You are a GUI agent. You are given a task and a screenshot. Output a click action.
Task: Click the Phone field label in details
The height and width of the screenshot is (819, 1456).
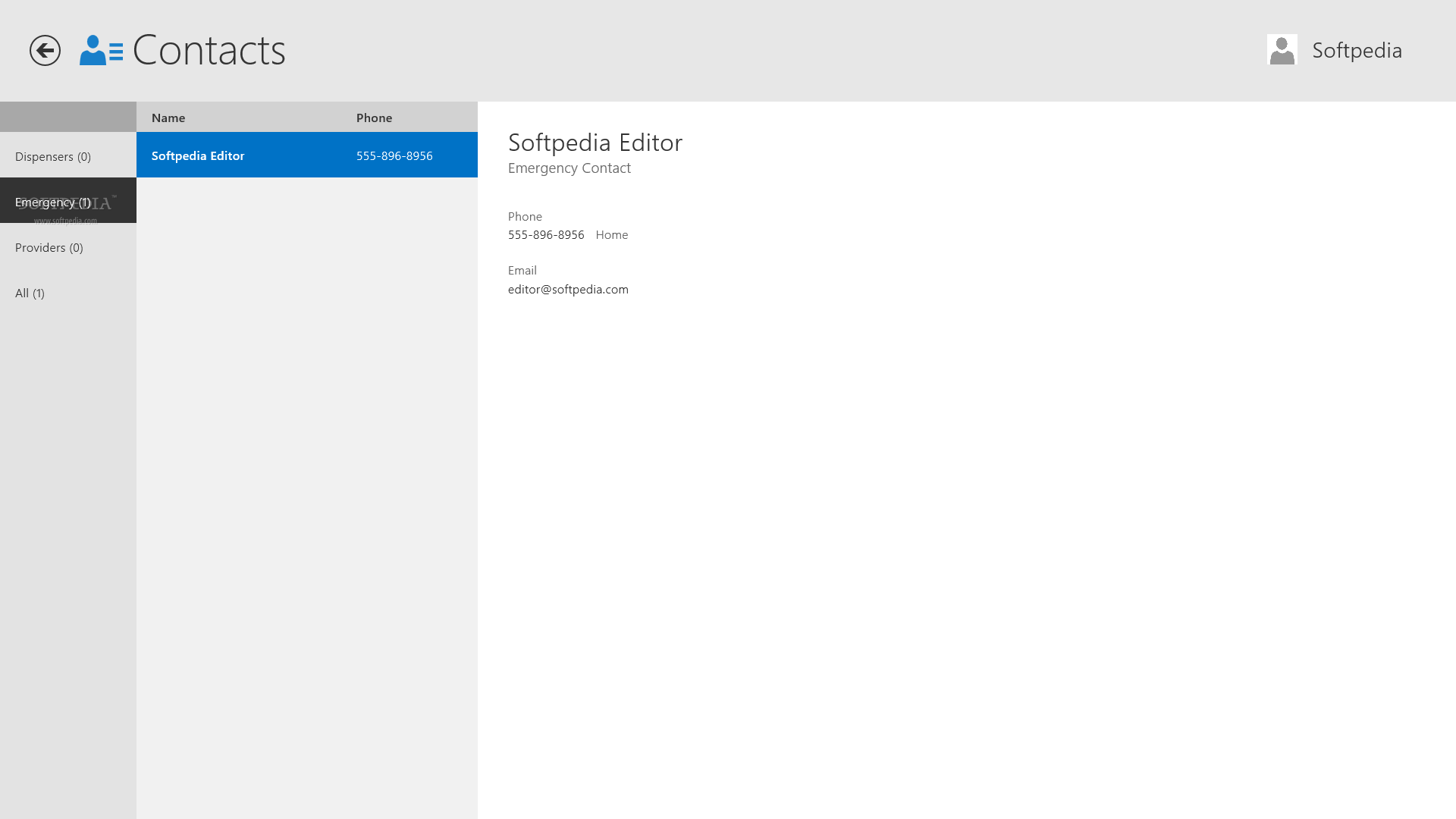point(525,216)
